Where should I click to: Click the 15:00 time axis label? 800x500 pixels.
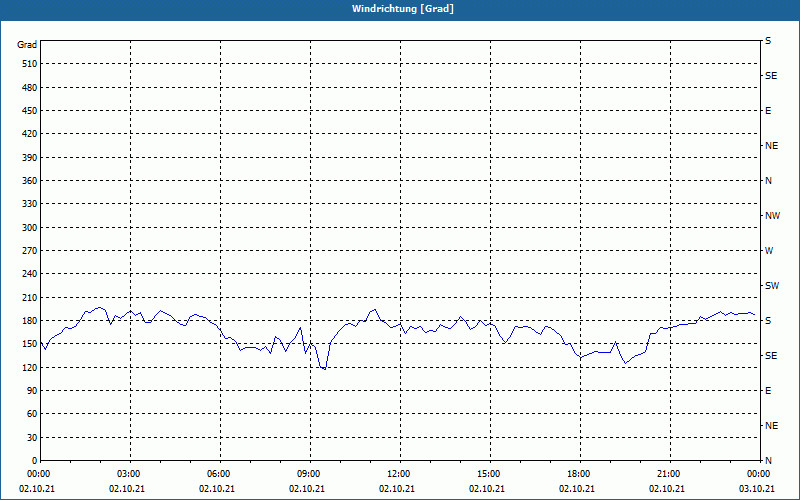[x=490, y=474]
